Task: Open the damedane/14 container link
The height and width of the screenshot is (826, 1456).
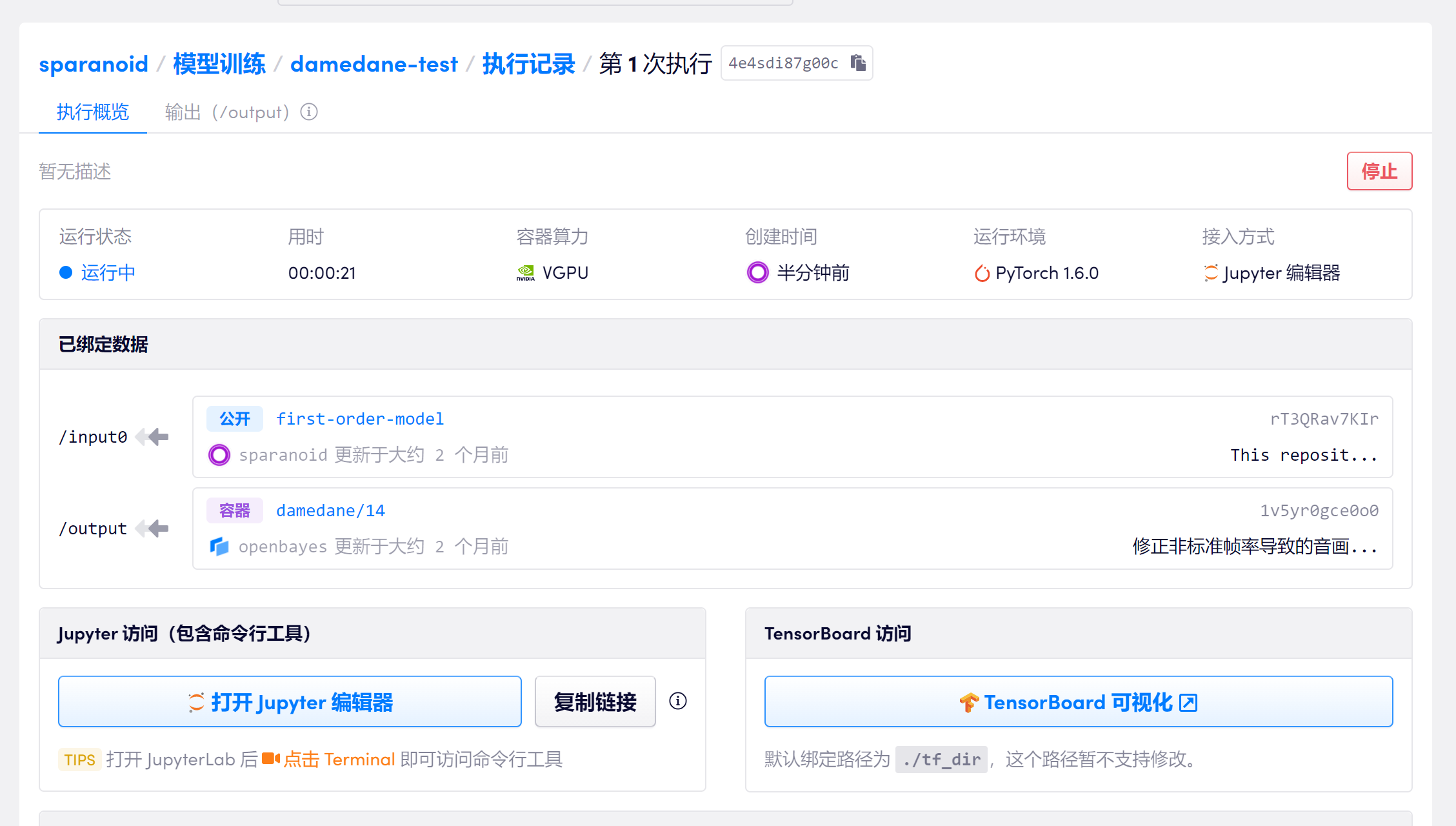Action: pos(330,510)
